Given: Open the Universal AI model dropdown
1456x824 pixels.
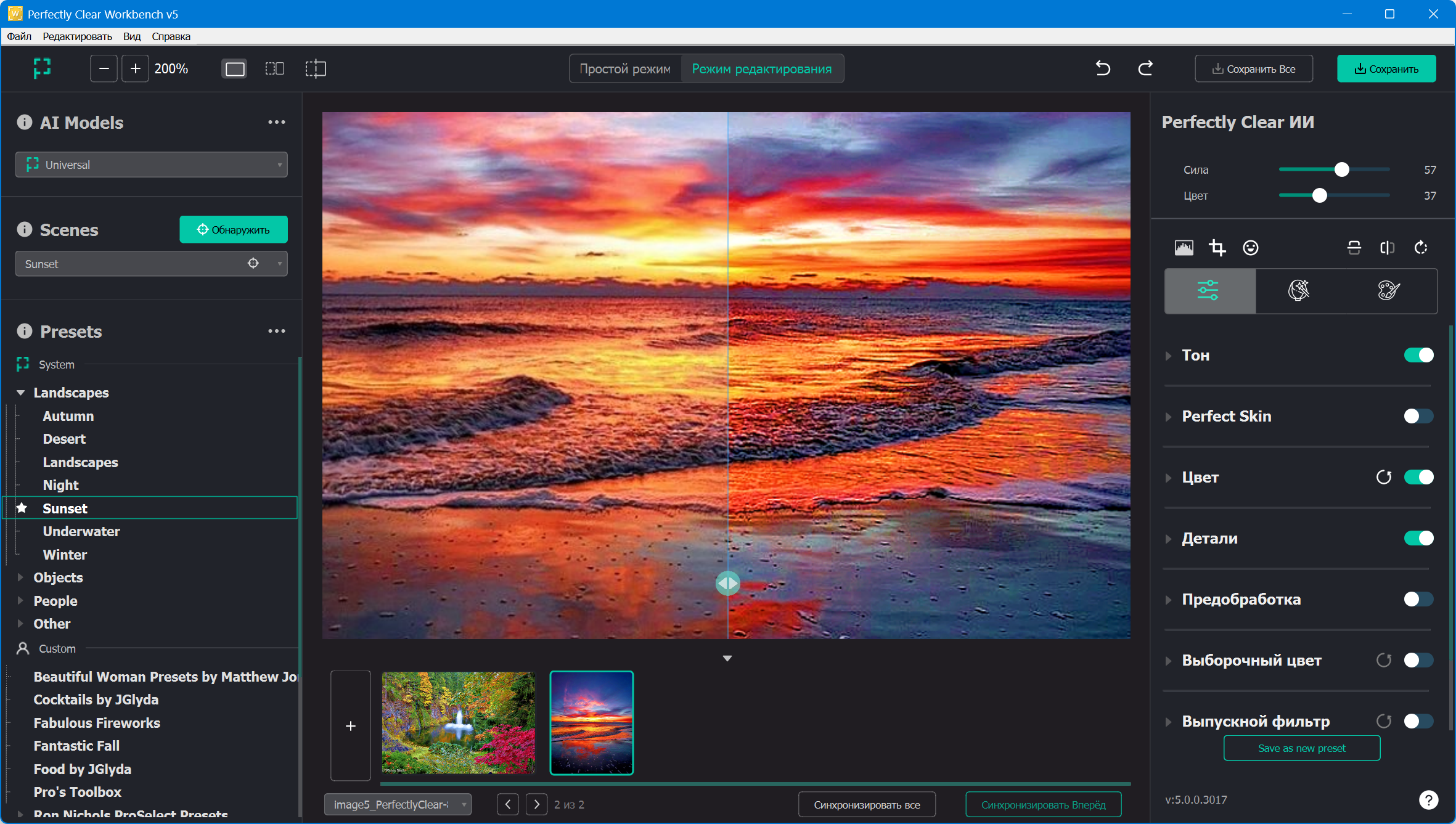Looking at the screenshot, I should click(x=151, y=165).
